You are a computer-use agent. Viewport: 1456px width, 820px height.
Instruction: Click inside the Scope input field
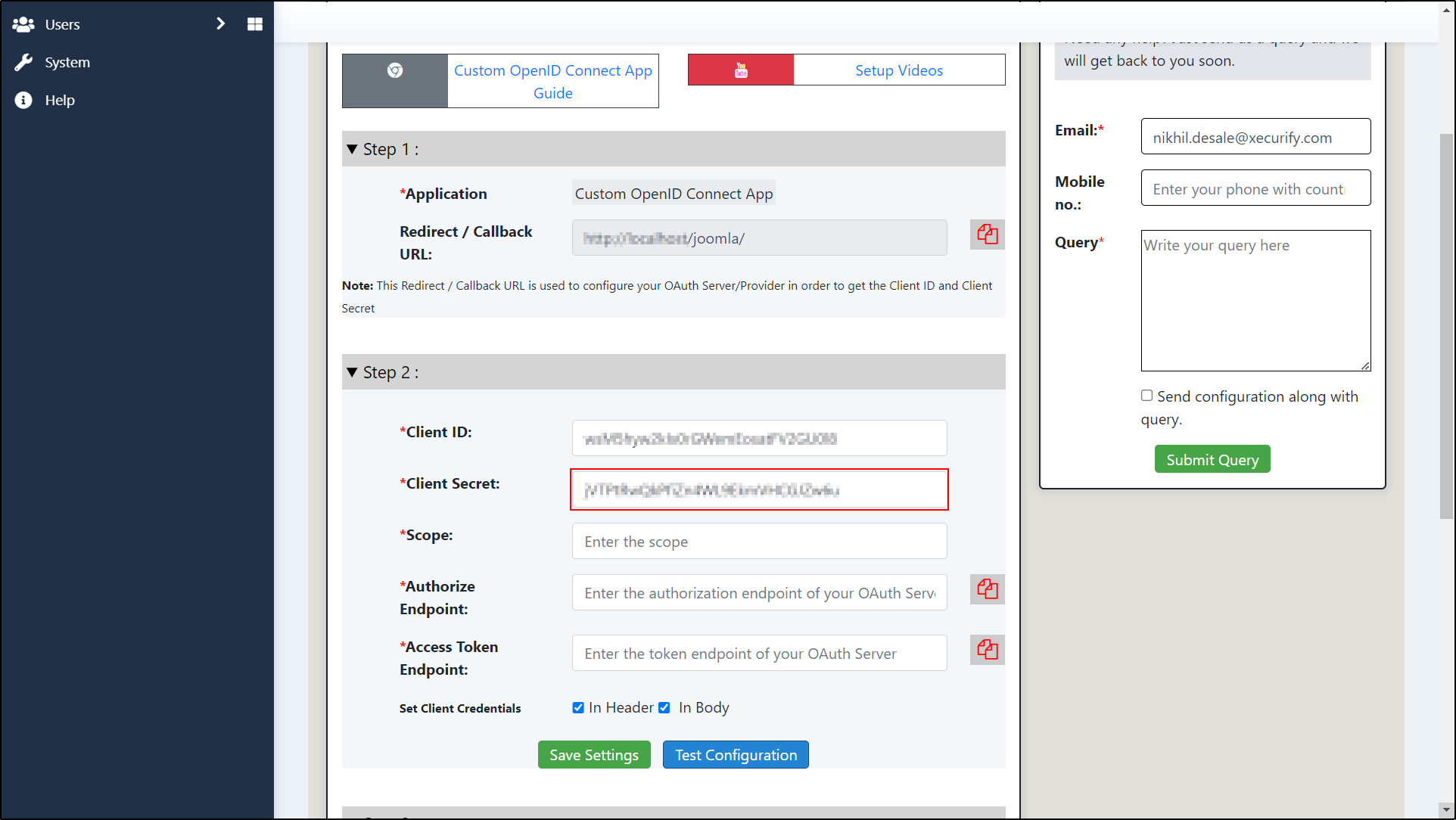[758, 541]
